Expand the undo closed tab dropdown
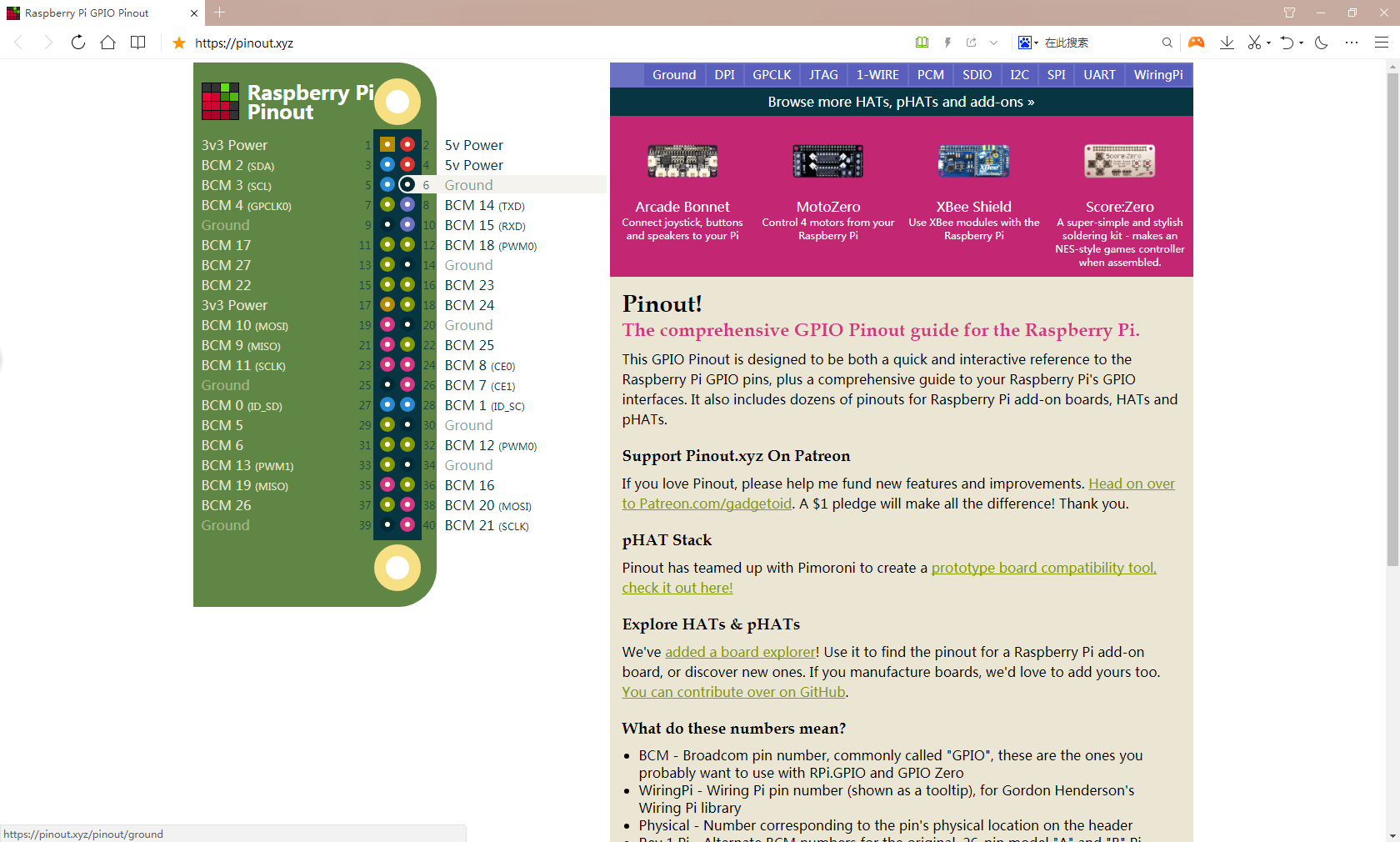This screenshot has width=1400, height=842. click(1301, 43)
